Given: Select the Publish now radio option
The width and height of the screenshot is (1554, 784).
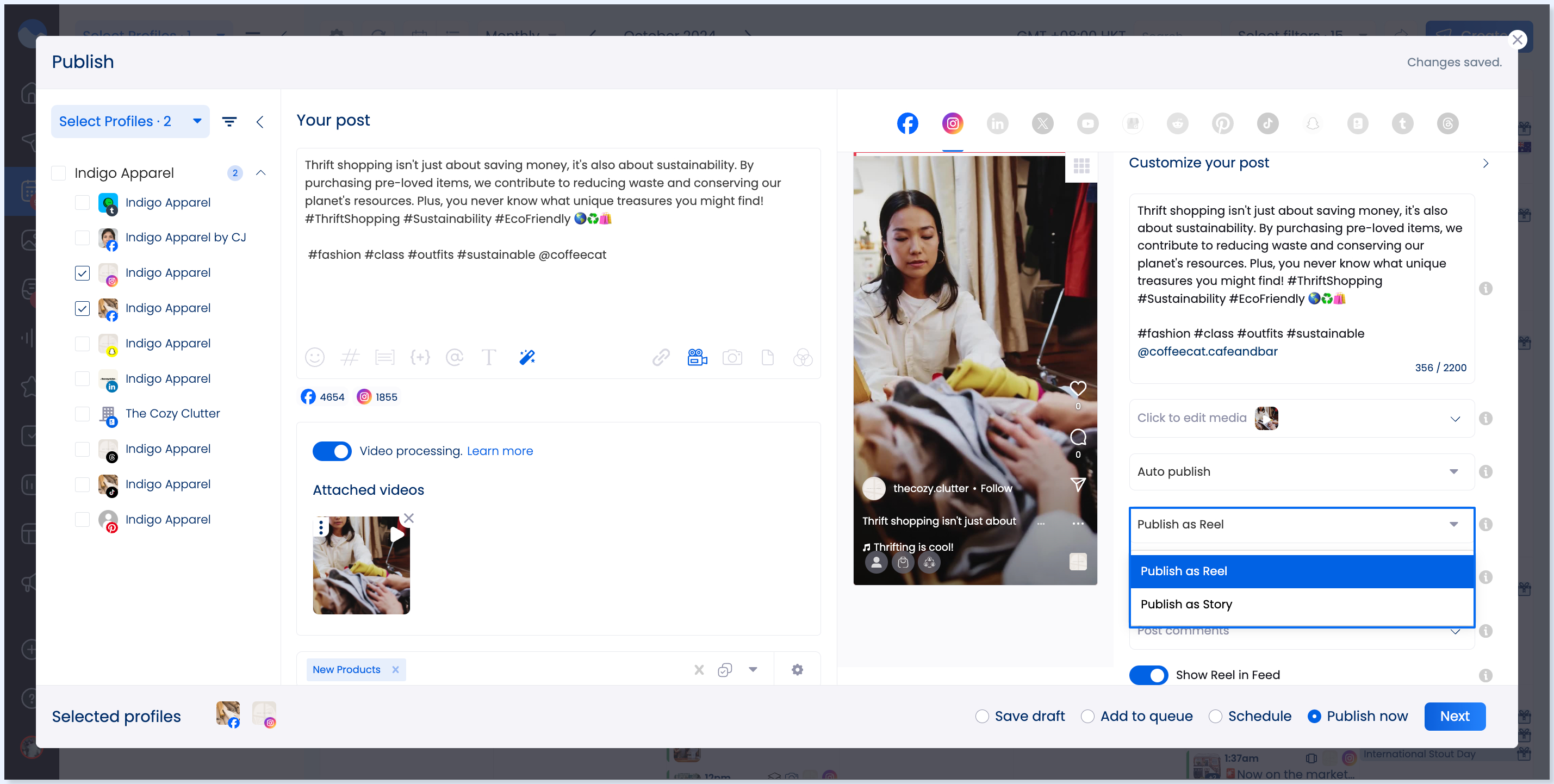Looking at the screenshot, I should (x=1314, y=717).
